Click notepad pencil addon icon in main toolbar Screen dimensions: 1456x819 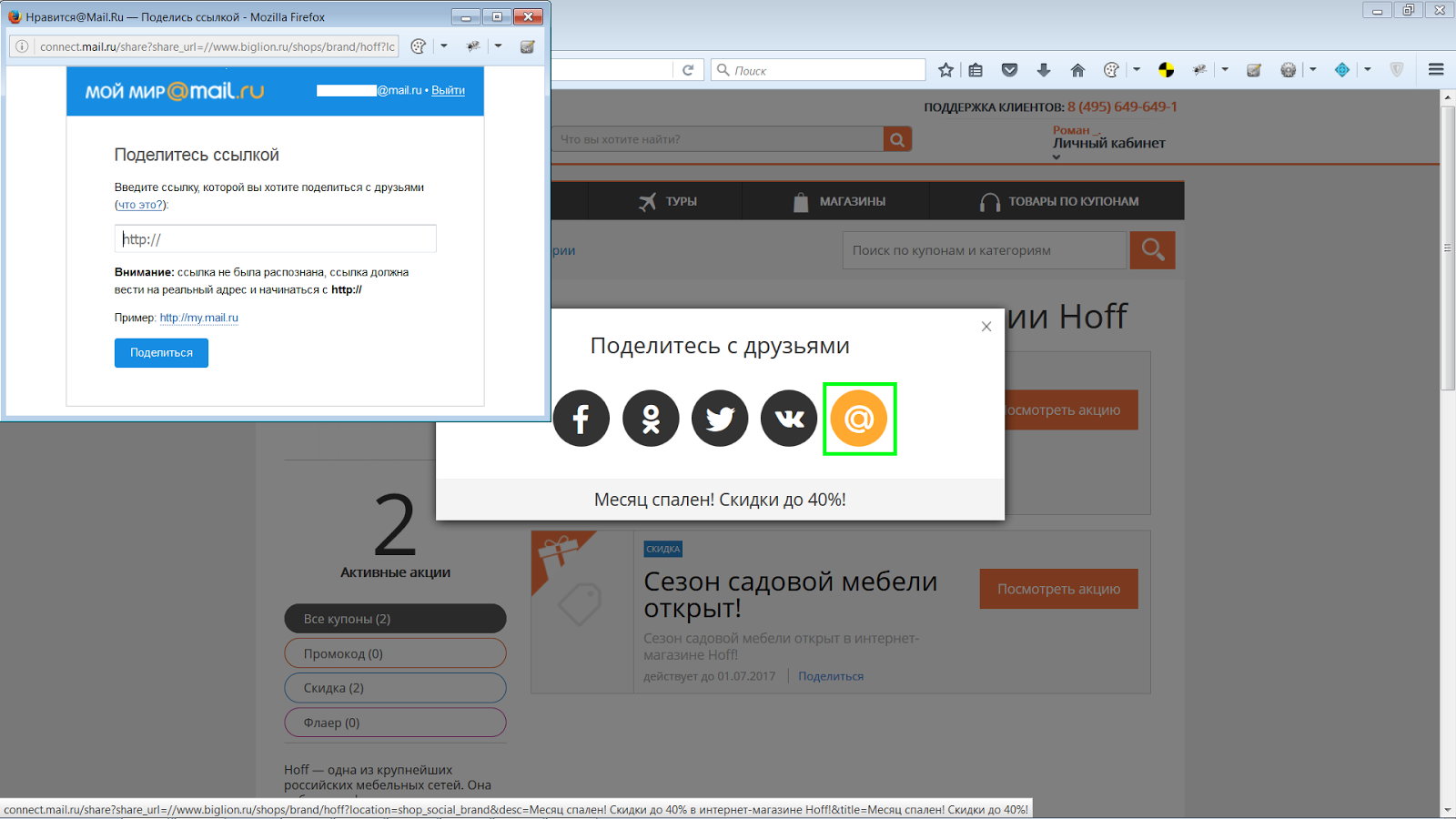(1254, 70)
